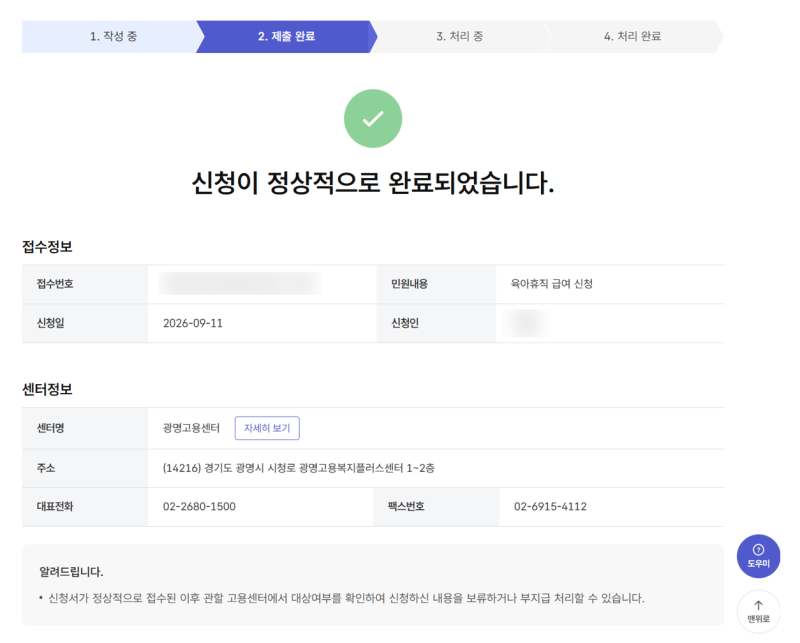Click the 대표전화 label cell
This screenshot has width=800, height=643.
pos(85,507)
